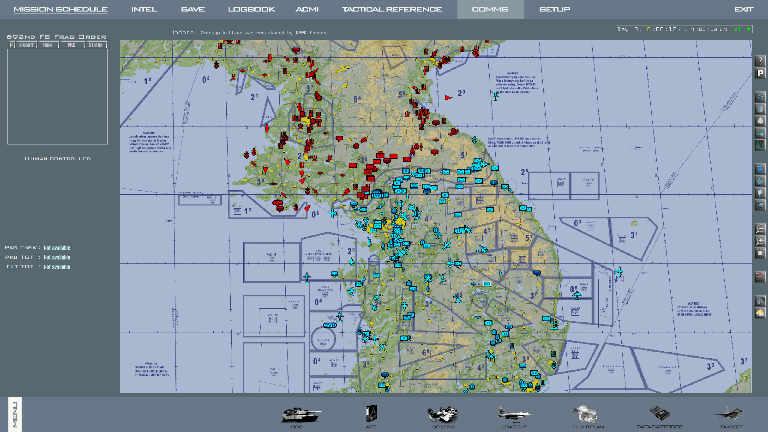Click the red icon on map toolbar
This screenshot has height=432, width=768.
pos(760,277)
